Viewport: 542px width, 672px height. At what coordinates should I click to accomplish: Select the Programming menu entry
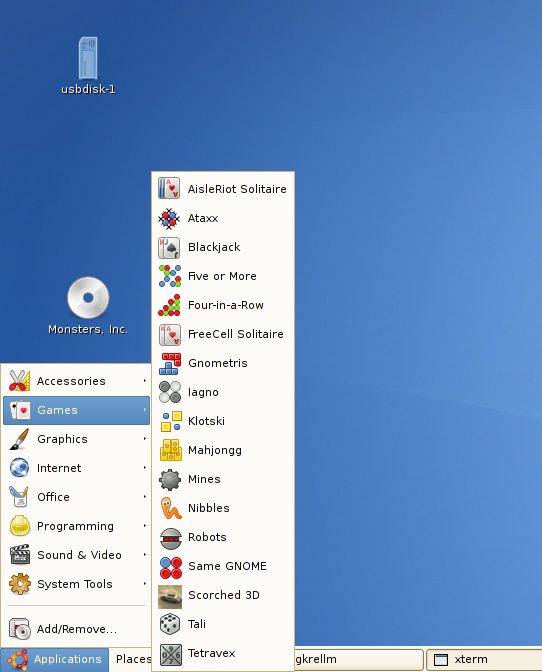point(76,526)
